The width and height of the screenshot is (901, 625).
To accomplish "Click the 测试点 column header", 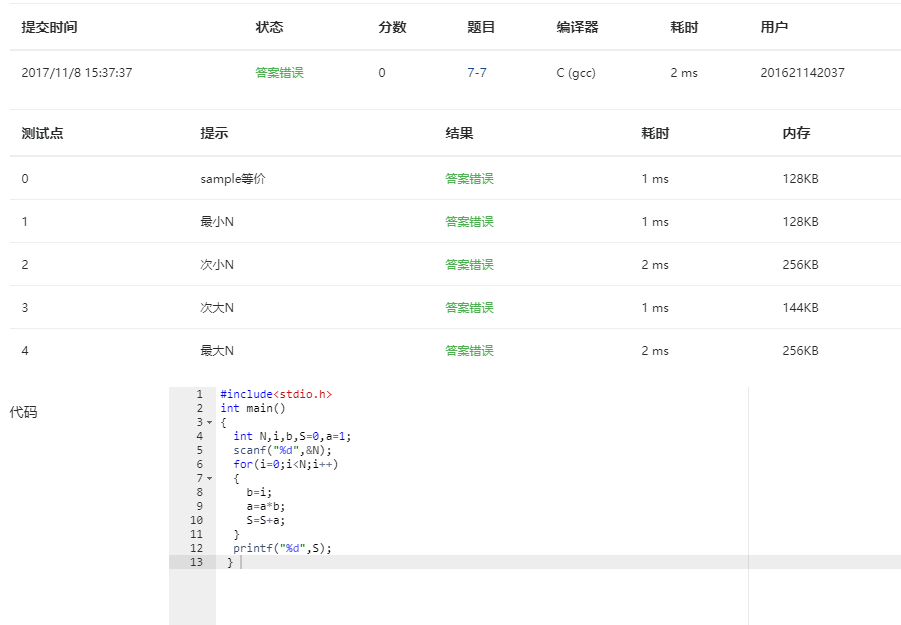I will pos(43,133).
